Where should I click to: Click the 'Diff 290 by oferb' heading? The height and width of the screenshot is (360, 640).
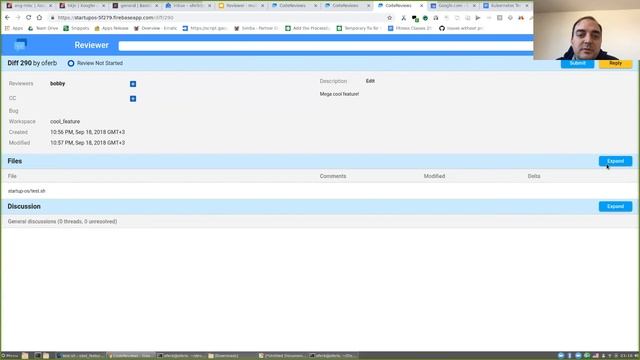point(32,63)
